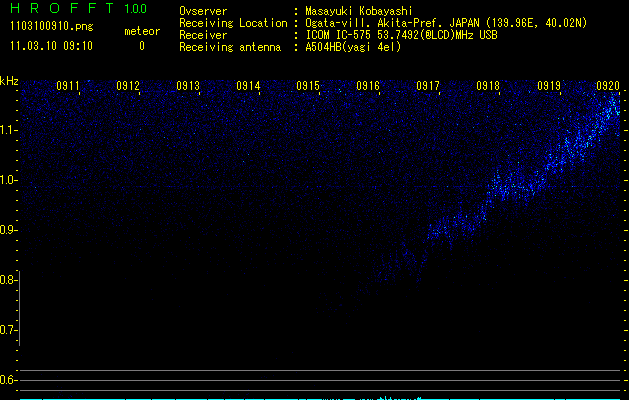
Task: Click the HROFFT title text
Action: point(62,8)
